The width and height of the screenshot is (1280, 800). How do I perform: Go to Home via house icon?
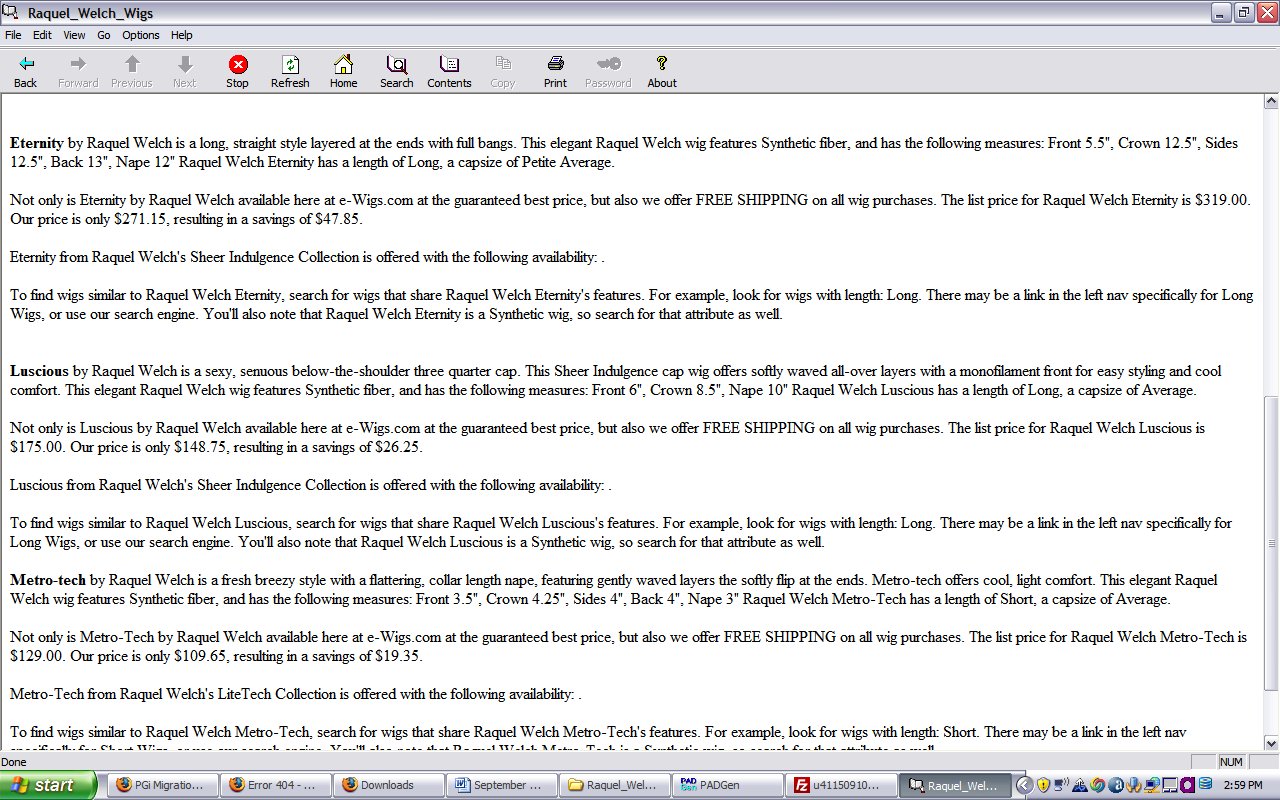coord(343,64)
